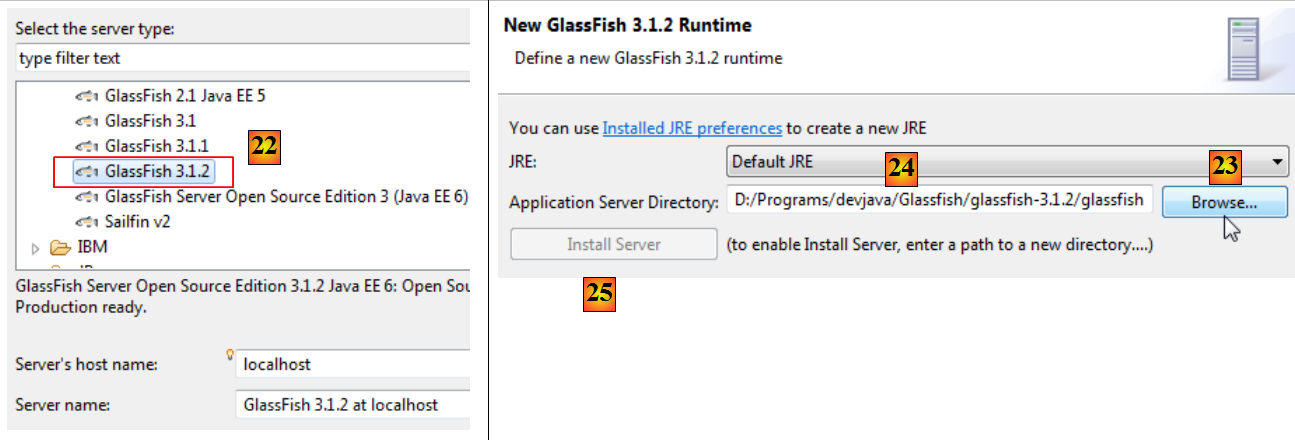
Task: Click the Sailfin v2 server icon
Action: 88,221
